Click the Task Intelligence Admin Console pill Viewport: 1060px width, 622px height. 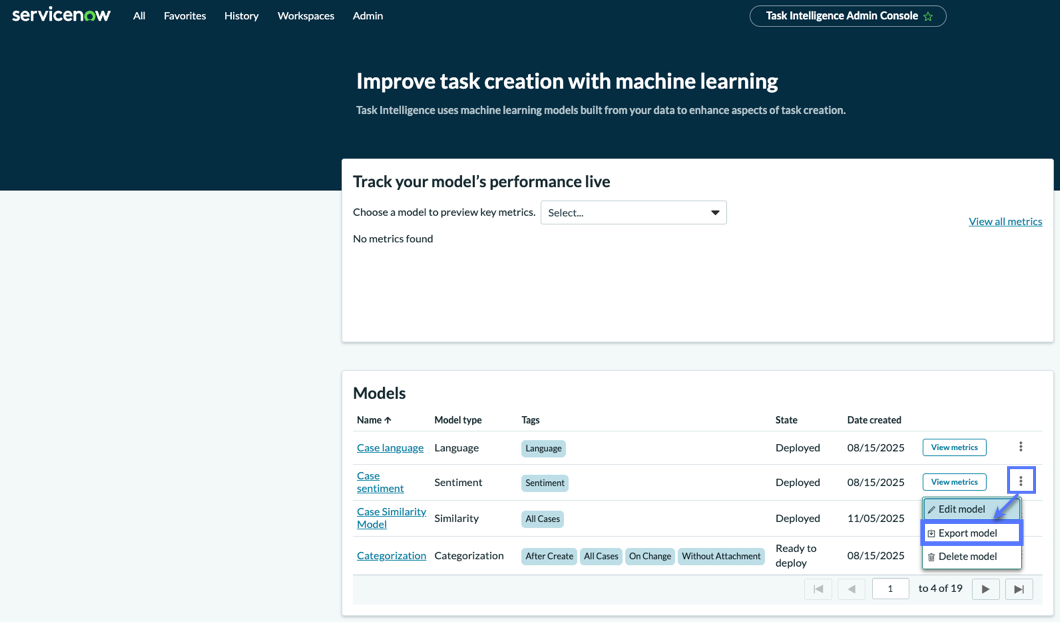[x=848, y=16]
